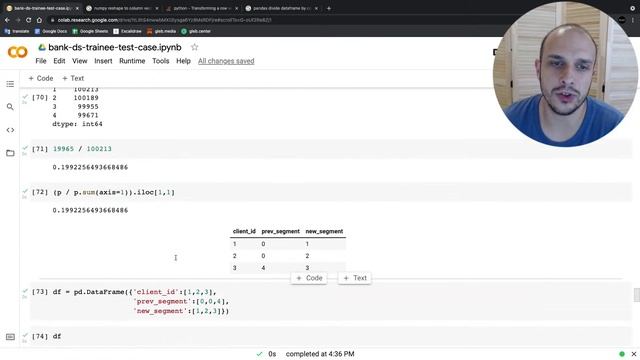
Task: Click the notebook title to rename it
Action: tap(115, 47)
